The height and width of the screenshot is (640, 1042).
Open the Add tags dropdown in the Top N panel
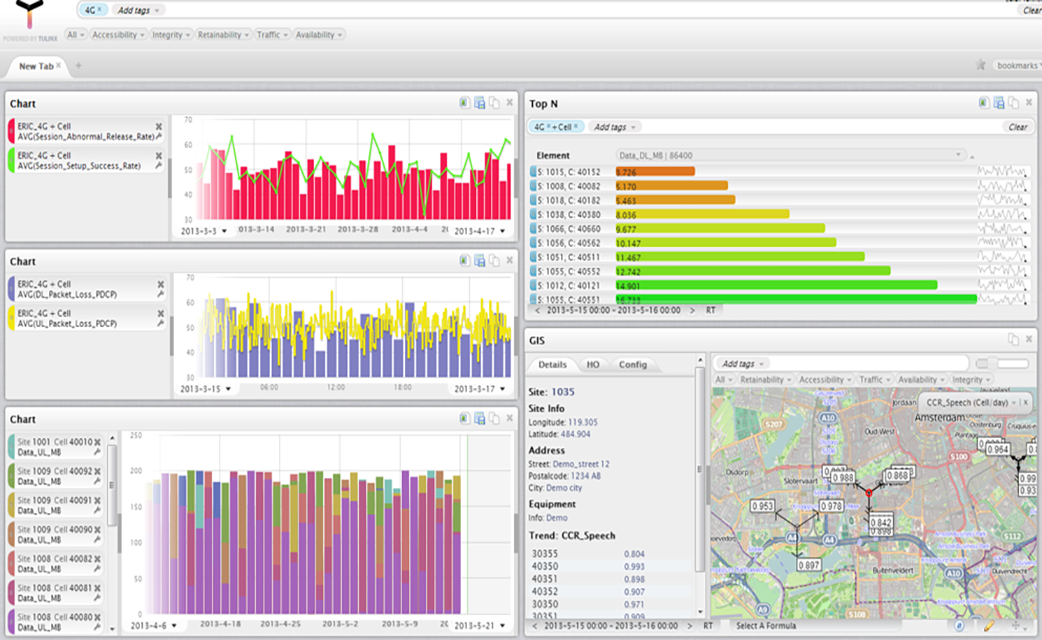click(x=614, y=126)
